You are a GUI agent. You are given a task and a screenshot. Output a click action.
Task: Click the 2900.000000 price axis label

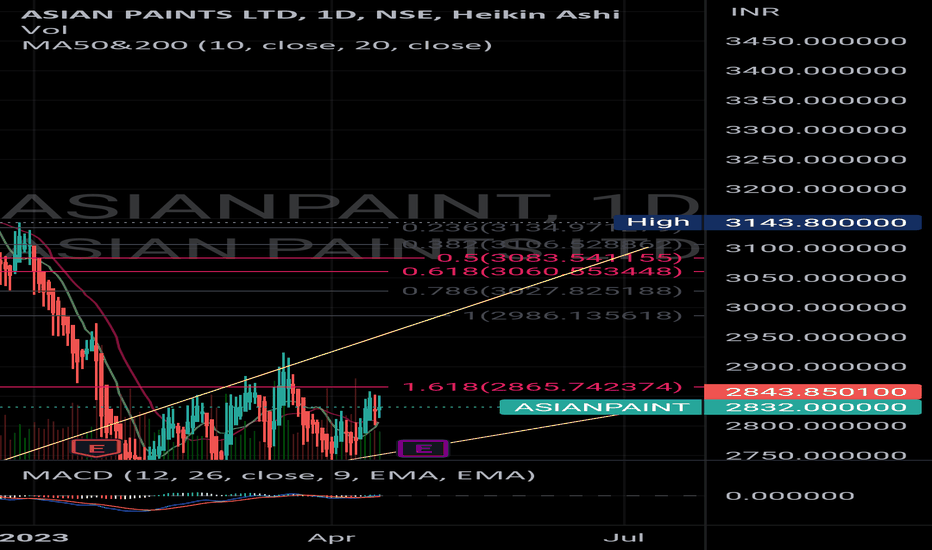816,367
